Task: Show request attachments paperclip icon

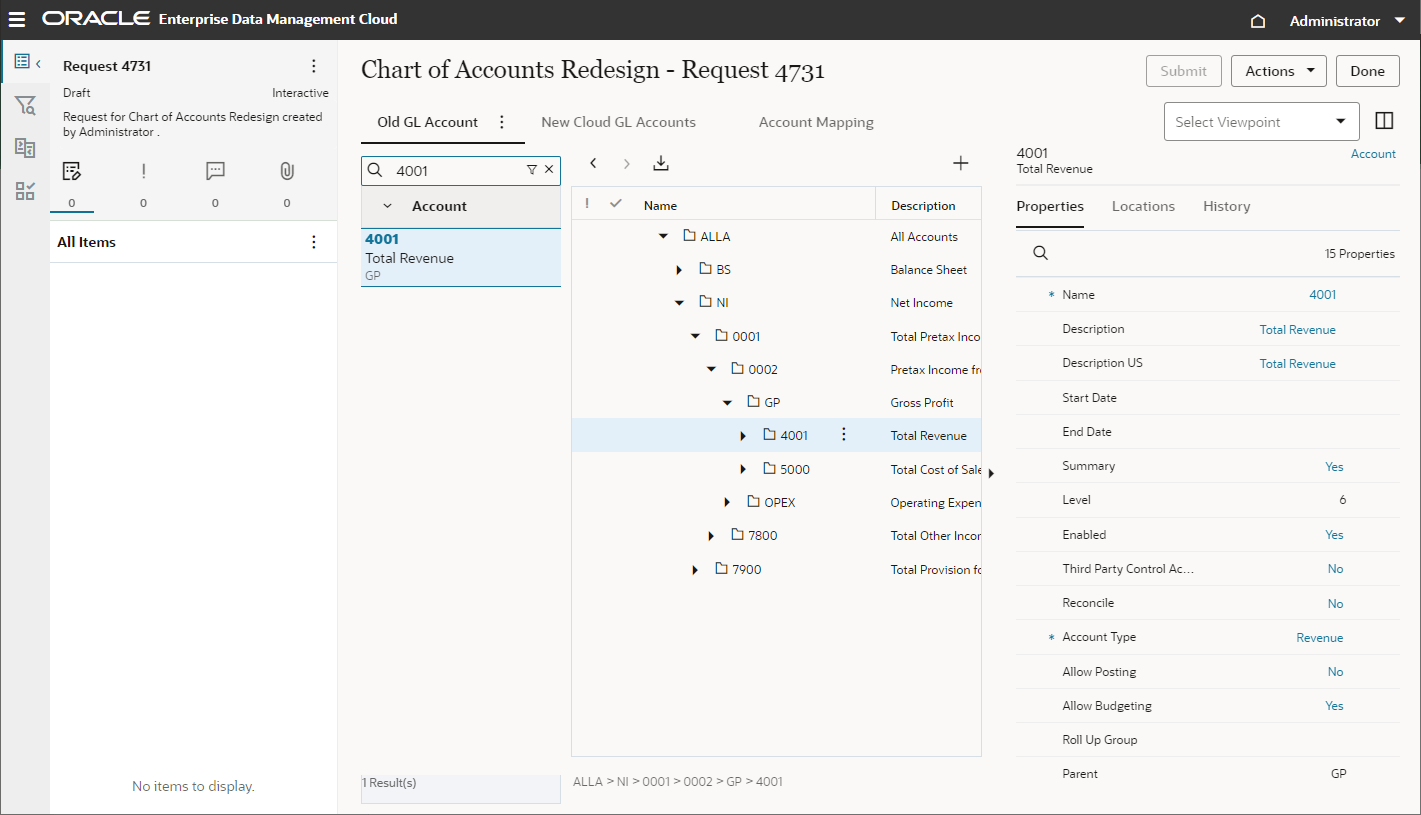Action: click(287, 171)
